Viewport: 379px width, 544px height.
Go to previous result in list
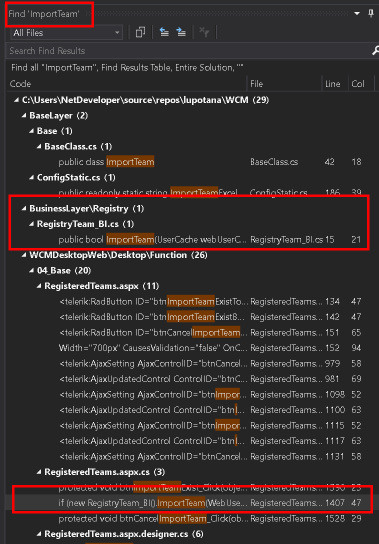[164, 33]
